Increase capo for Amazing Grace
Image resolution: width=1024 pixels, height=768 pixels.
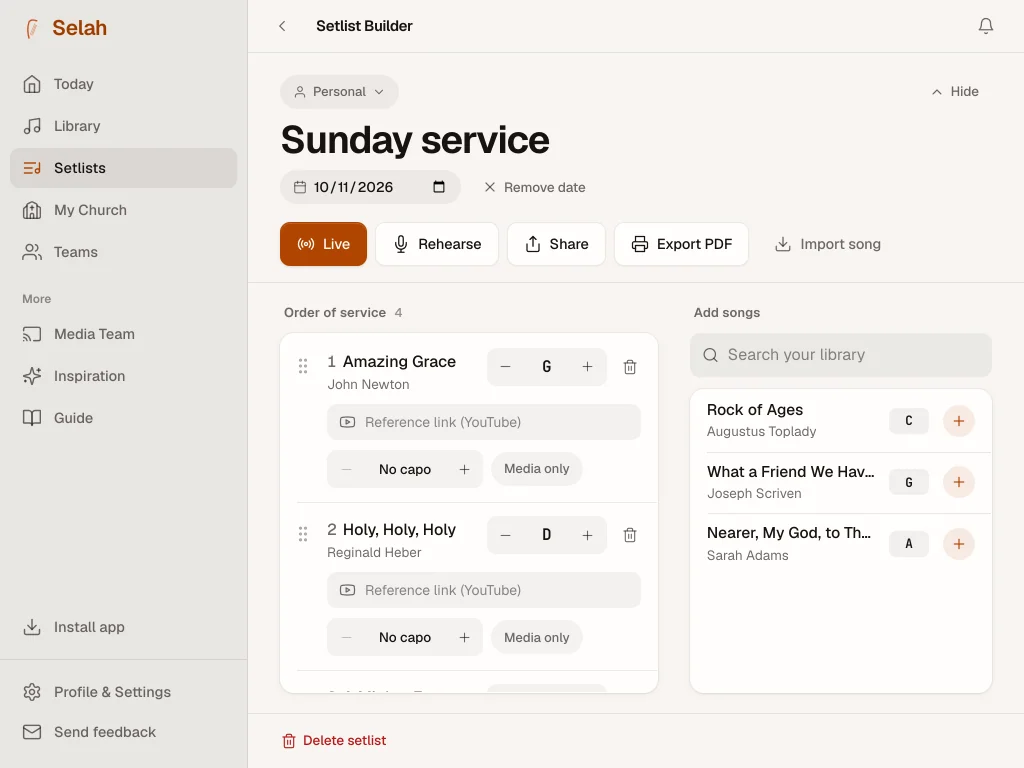pyautogui.click(x=464, y=470)
